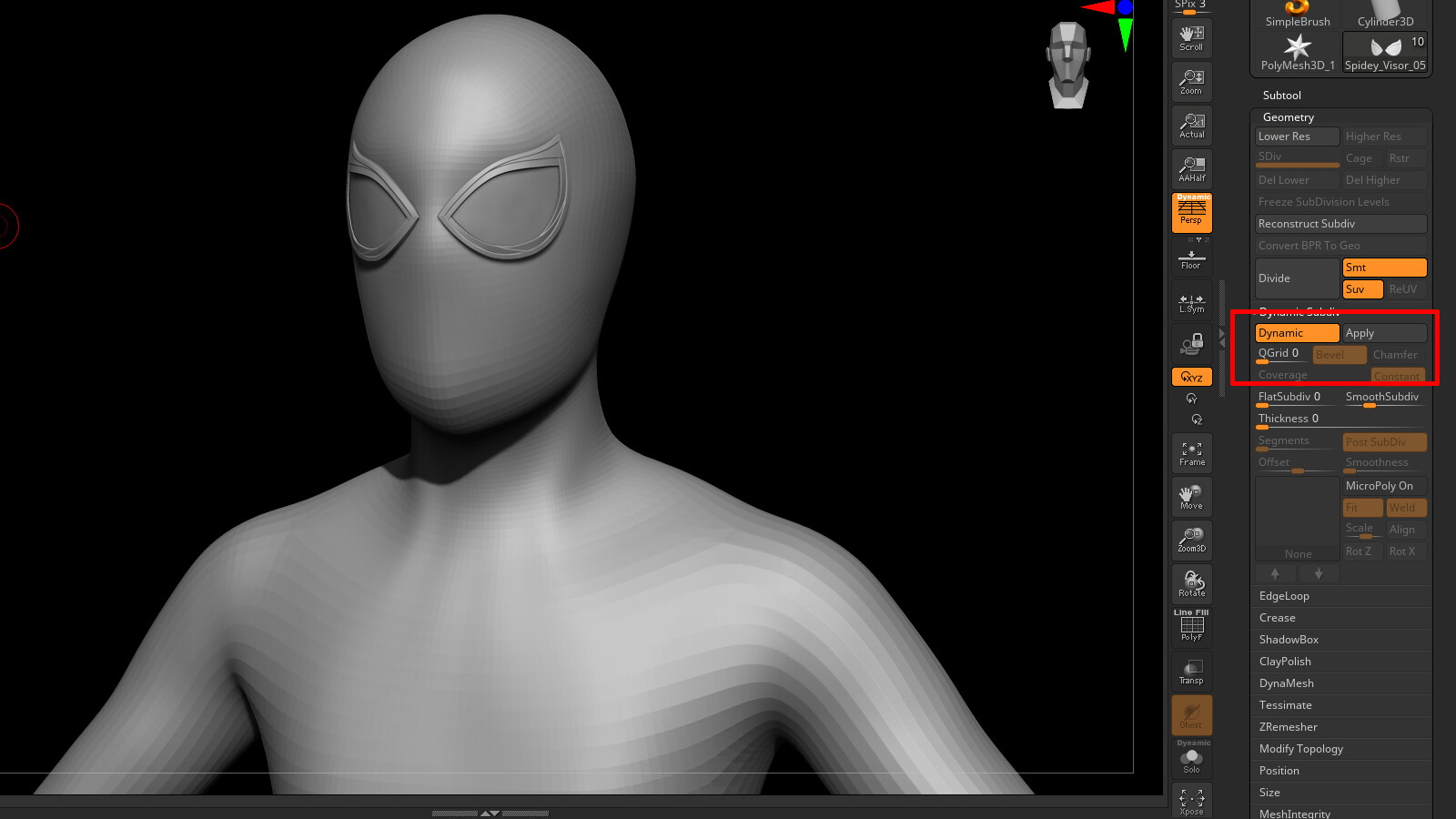Select Z axis rotation icon
The height and width of the screenshot is (819, 1456).
(1197, 420)
